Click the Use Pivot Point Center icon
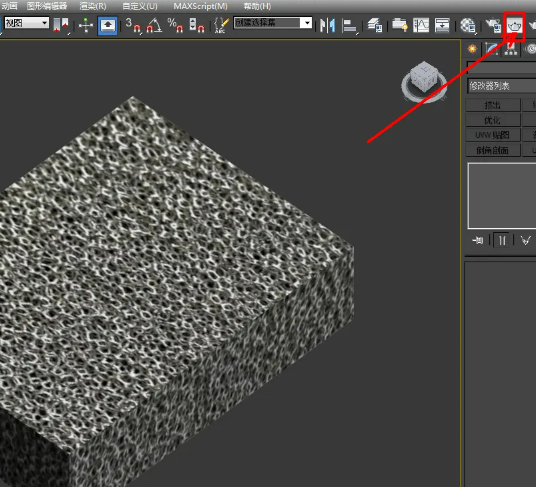This screenshot has height=487, width=536. pyautogui.click(x=61, y=25)
